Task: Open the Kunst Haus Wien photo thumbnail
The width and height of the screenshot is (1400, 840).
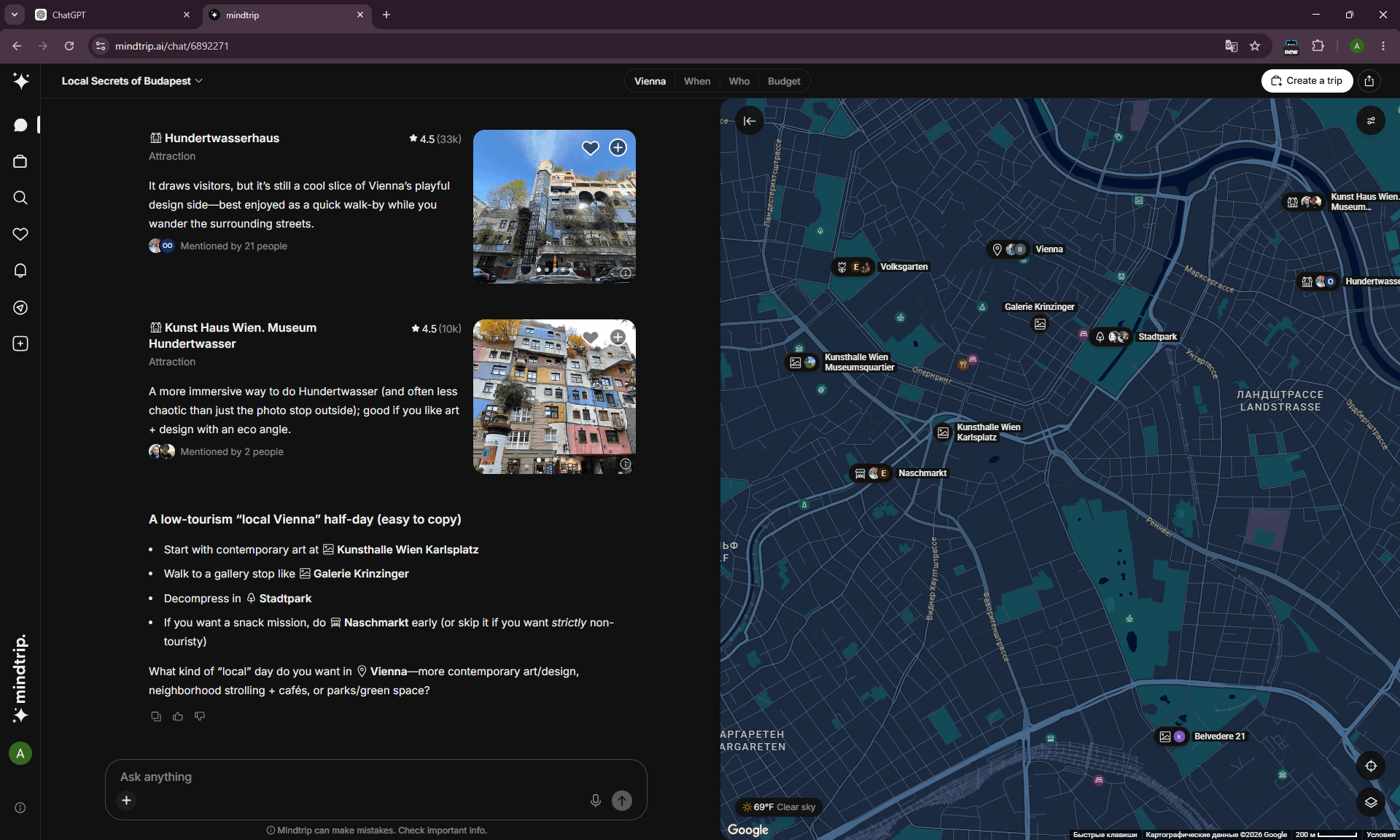Action: tap(554, 397)
